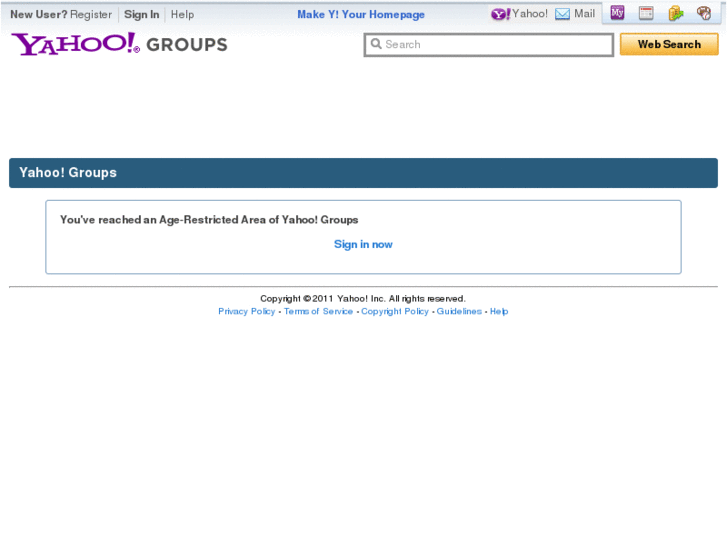Click the Register link
The width and height of the screenshot is (727, 545).
click(x=91, y=15)
